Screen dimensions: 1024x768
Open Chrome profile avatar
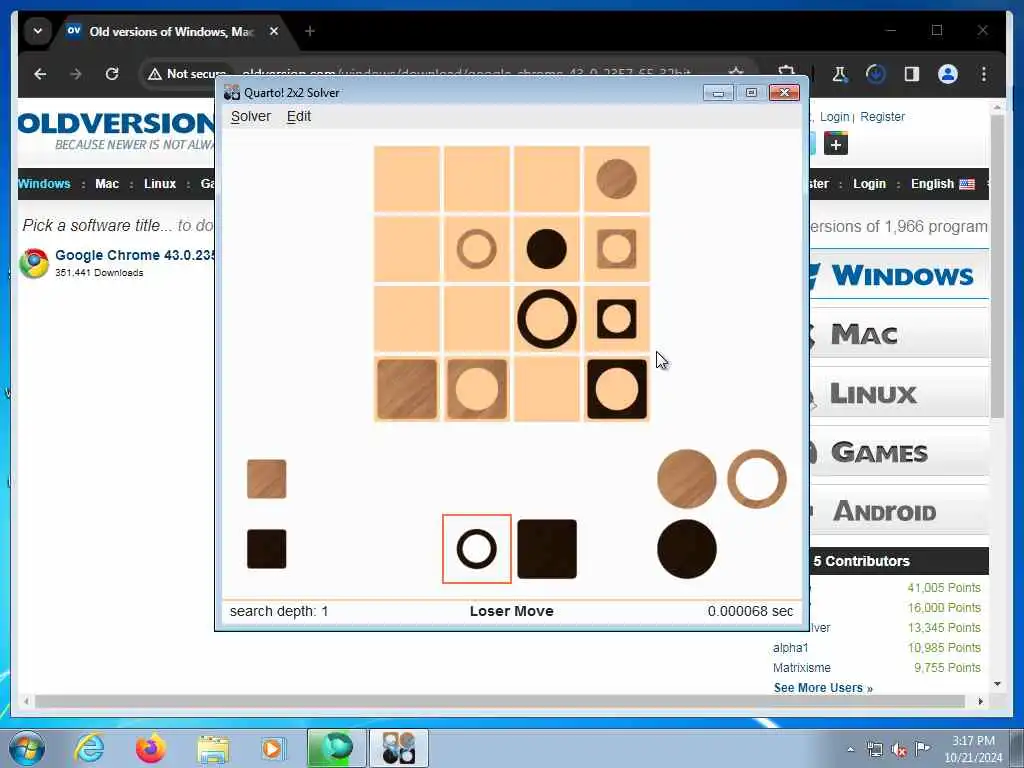(948, 74)
